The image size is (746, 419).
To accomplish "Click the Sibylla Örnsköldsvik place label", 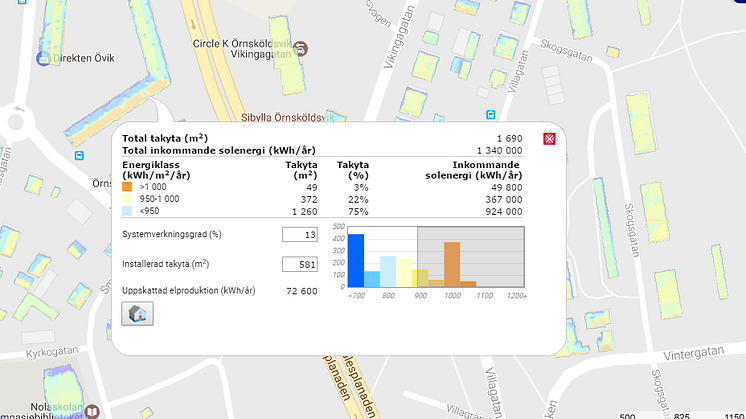I will tap(287, 117).
